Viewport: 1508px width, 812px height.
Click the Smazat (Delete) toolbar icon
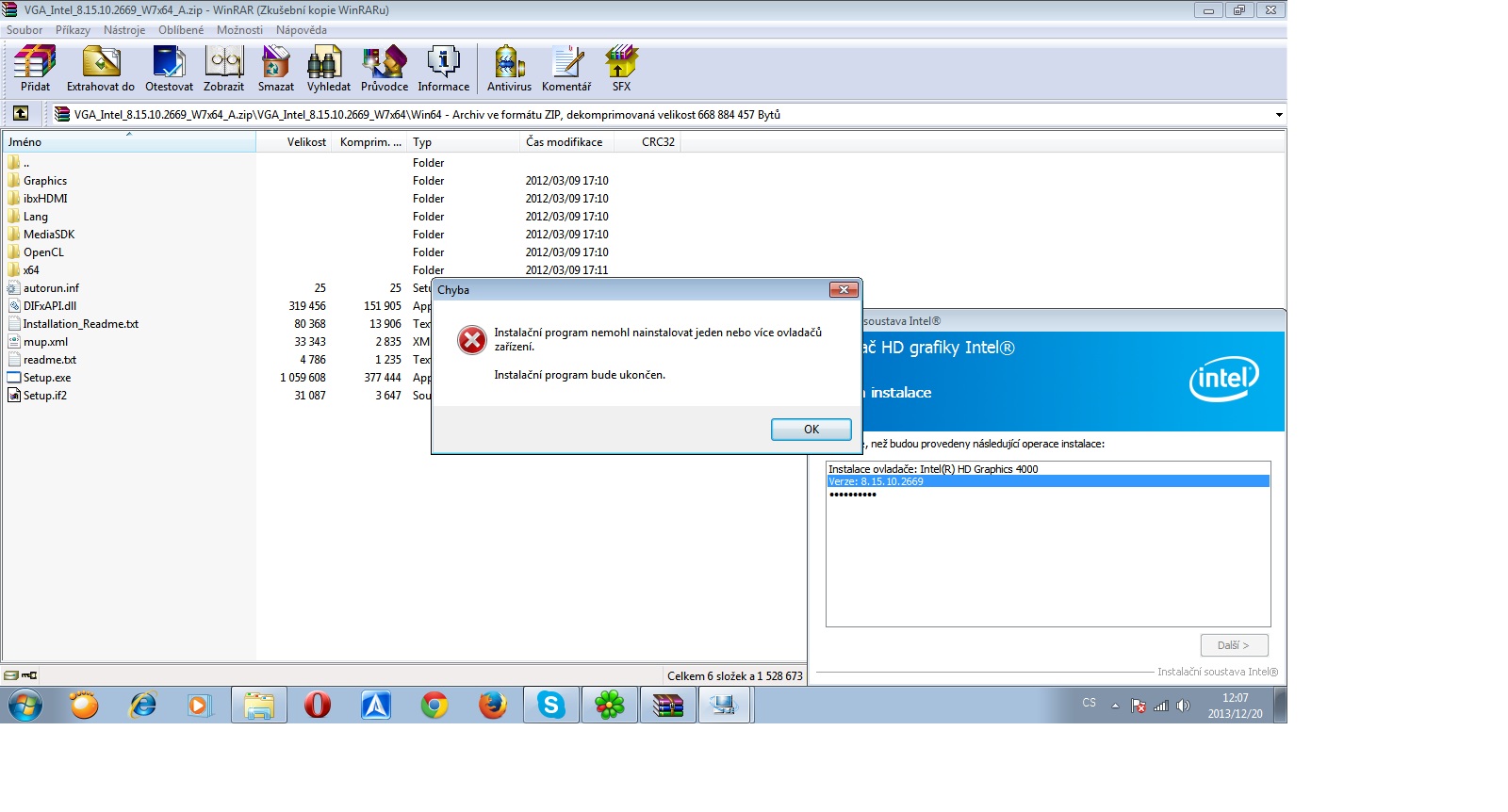coord(276,69)
